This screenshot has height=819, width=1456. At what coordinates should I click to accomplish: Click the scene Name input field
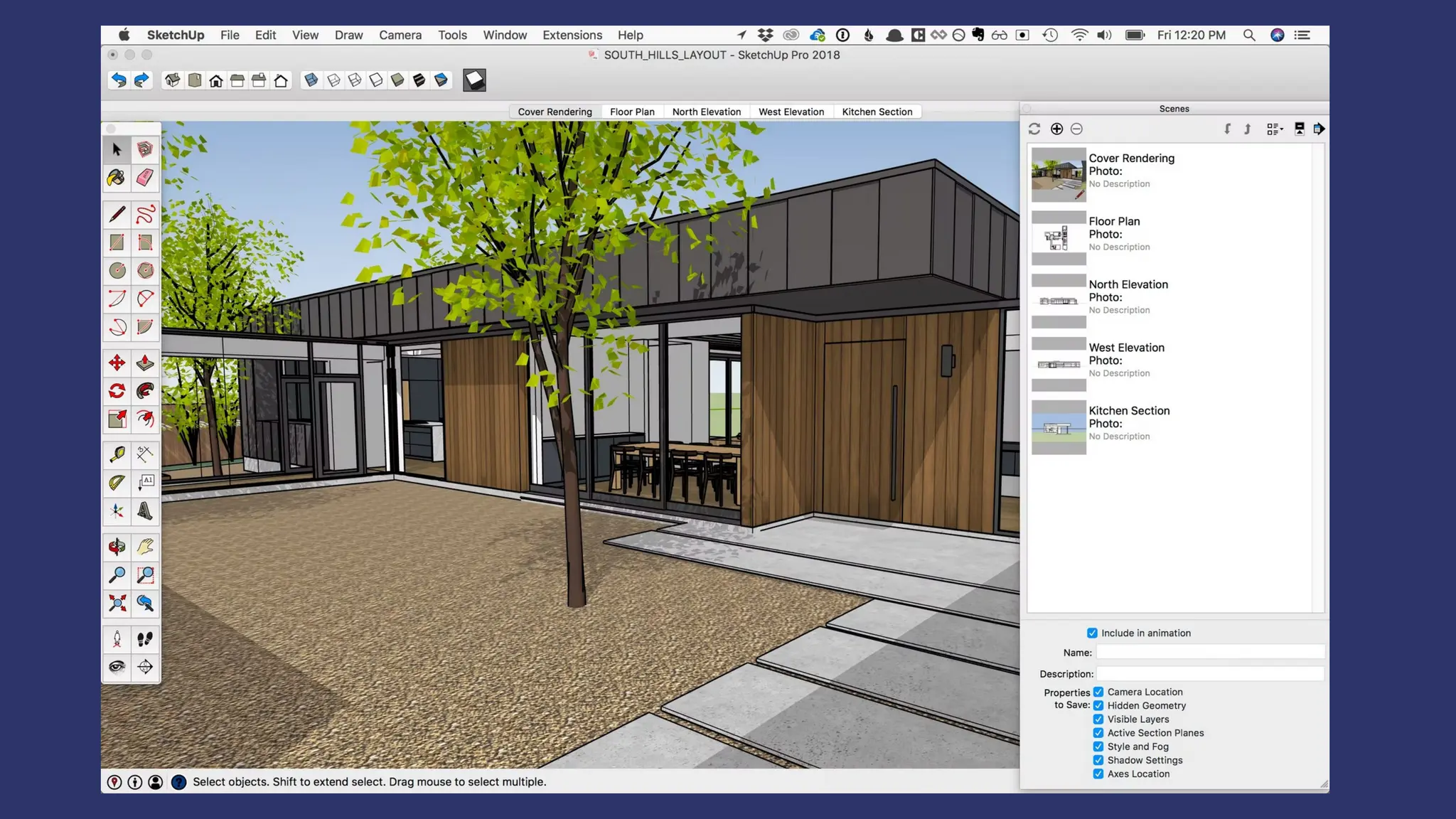point(1210,652)
